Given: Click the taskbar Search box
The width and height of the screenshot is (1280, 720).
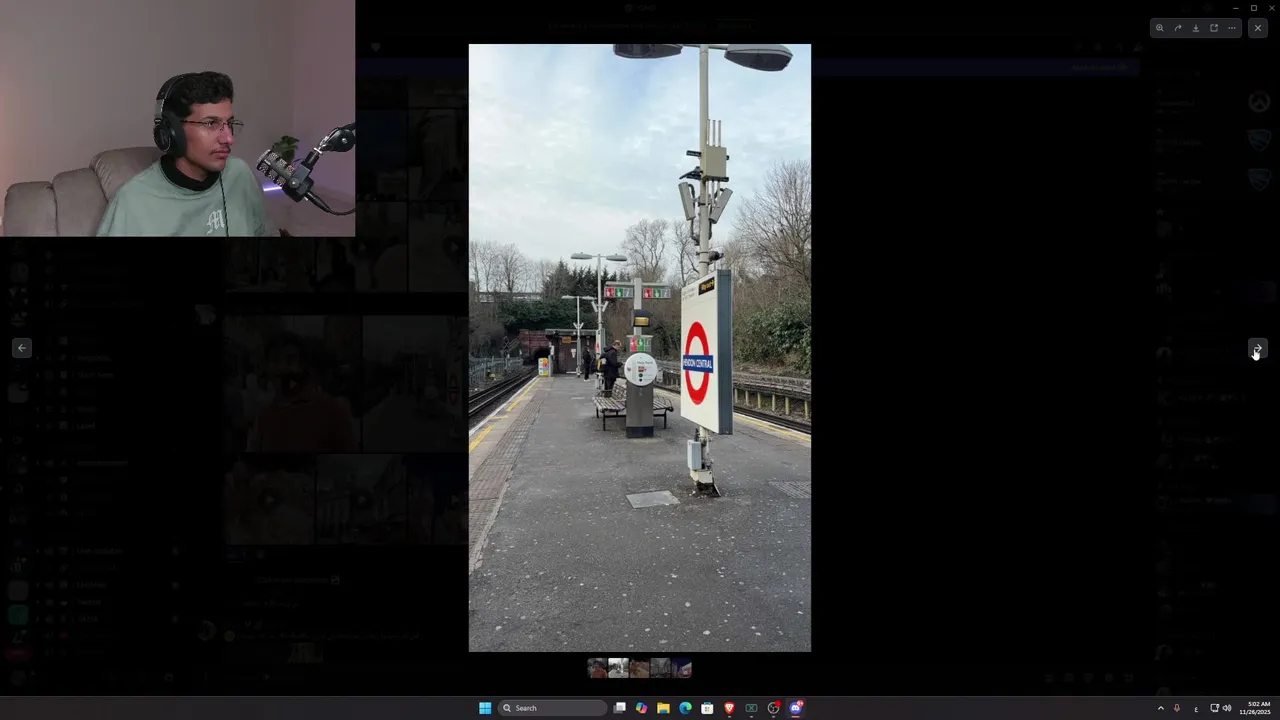Looking at the screenshot, I should pyautogui.click(x=553, y=708).
